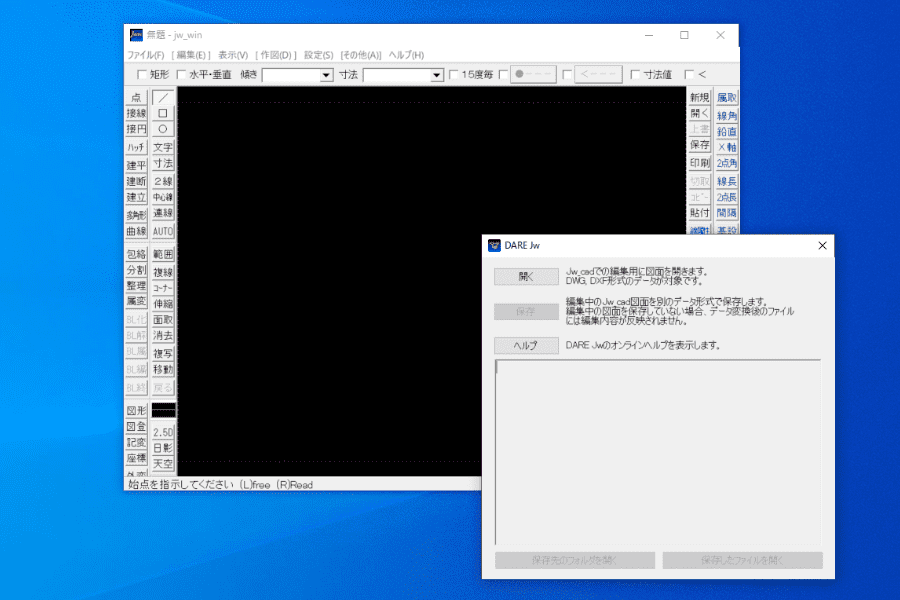Click 新規 to create new drawing
The image size is (900, 600).
coord(700,98)
